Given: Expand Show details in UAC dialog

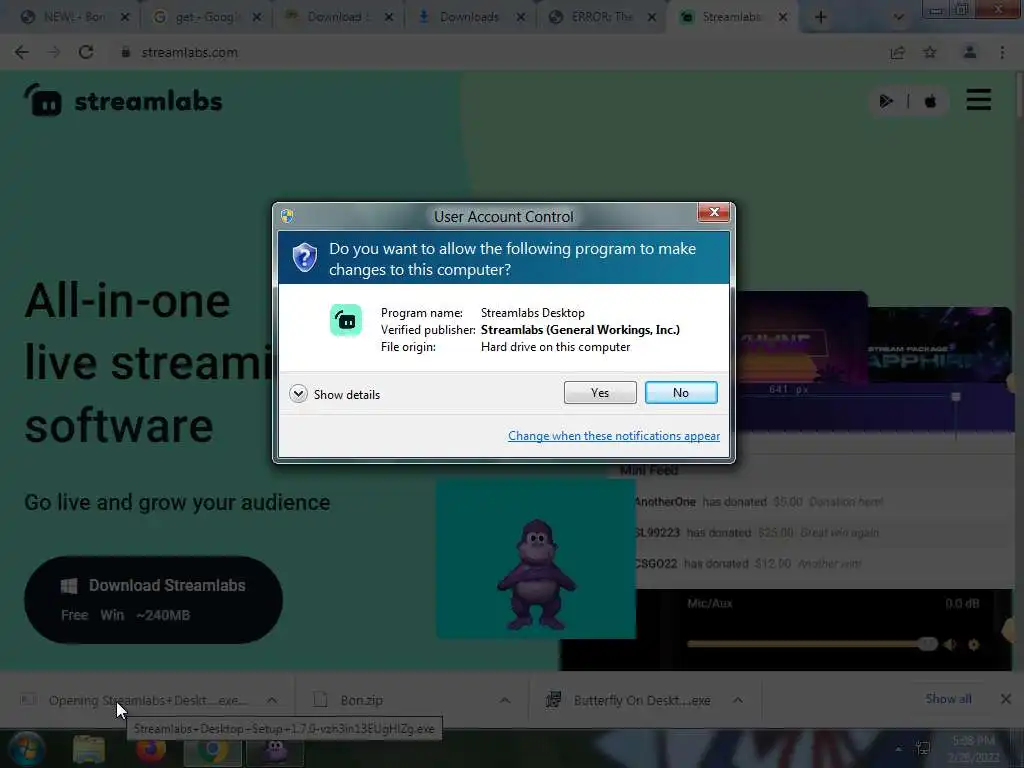Looking at the screenshot, I should click(334, 394).
